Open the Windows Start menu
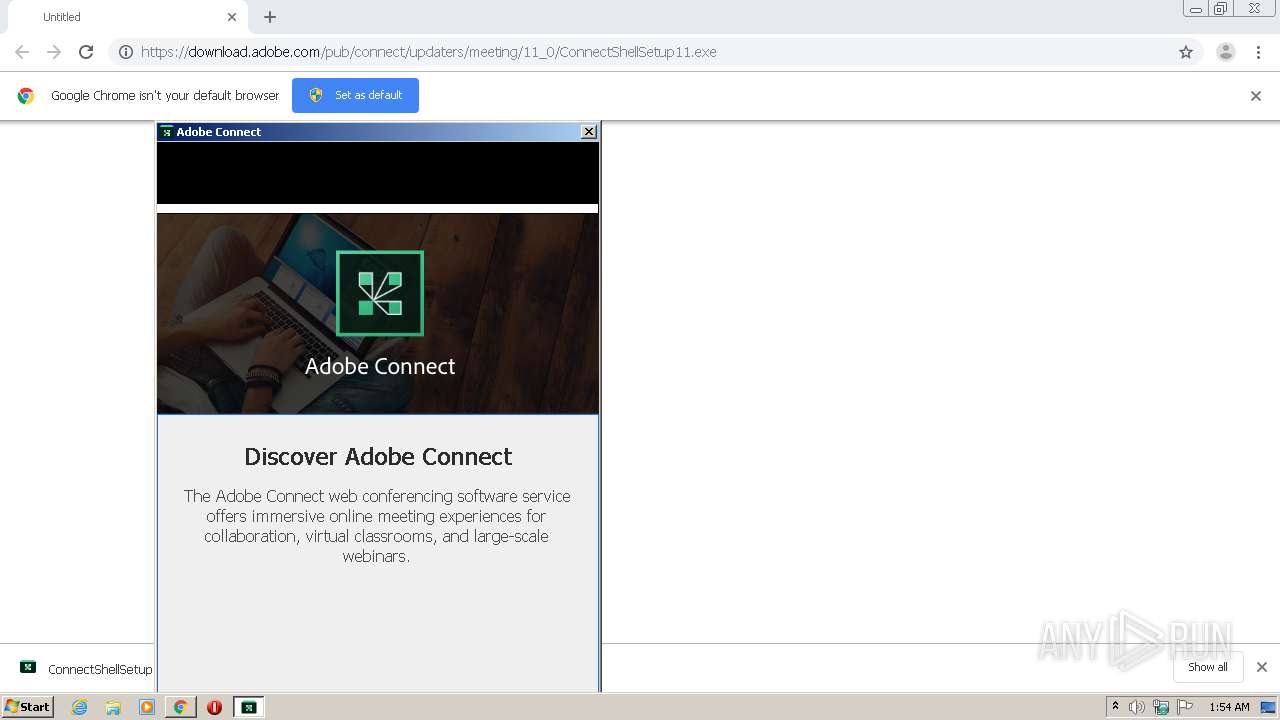Viewport: 1280px width, 720px height. 28,707
